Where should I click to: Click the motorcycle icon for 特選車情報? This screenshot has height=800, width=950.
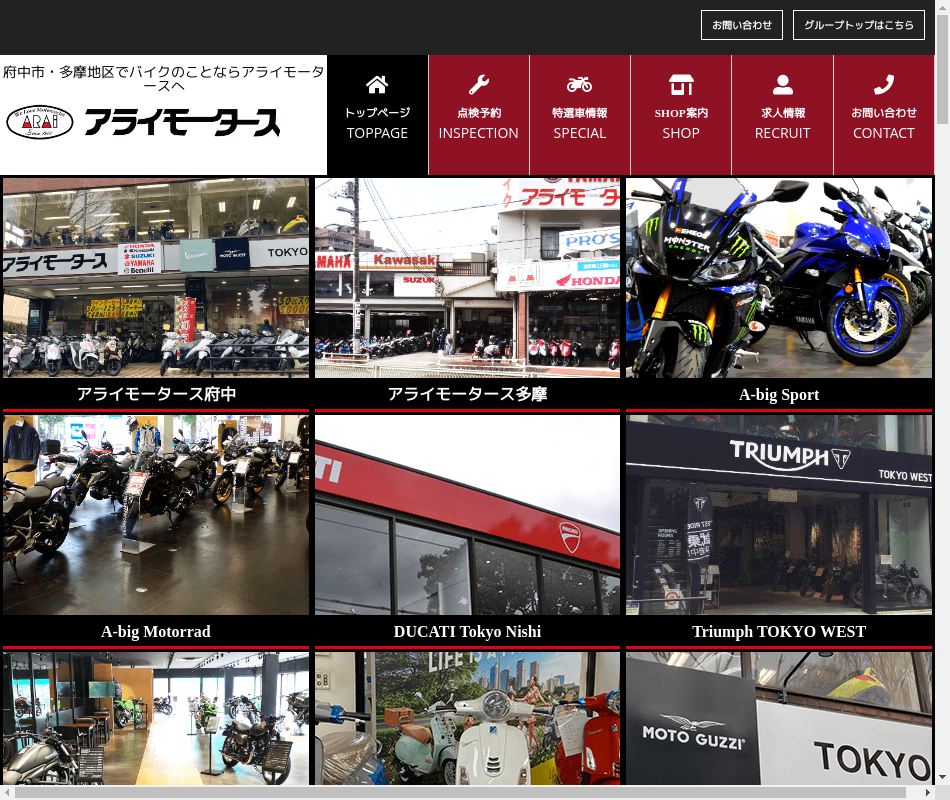click(x=580, y=85)
